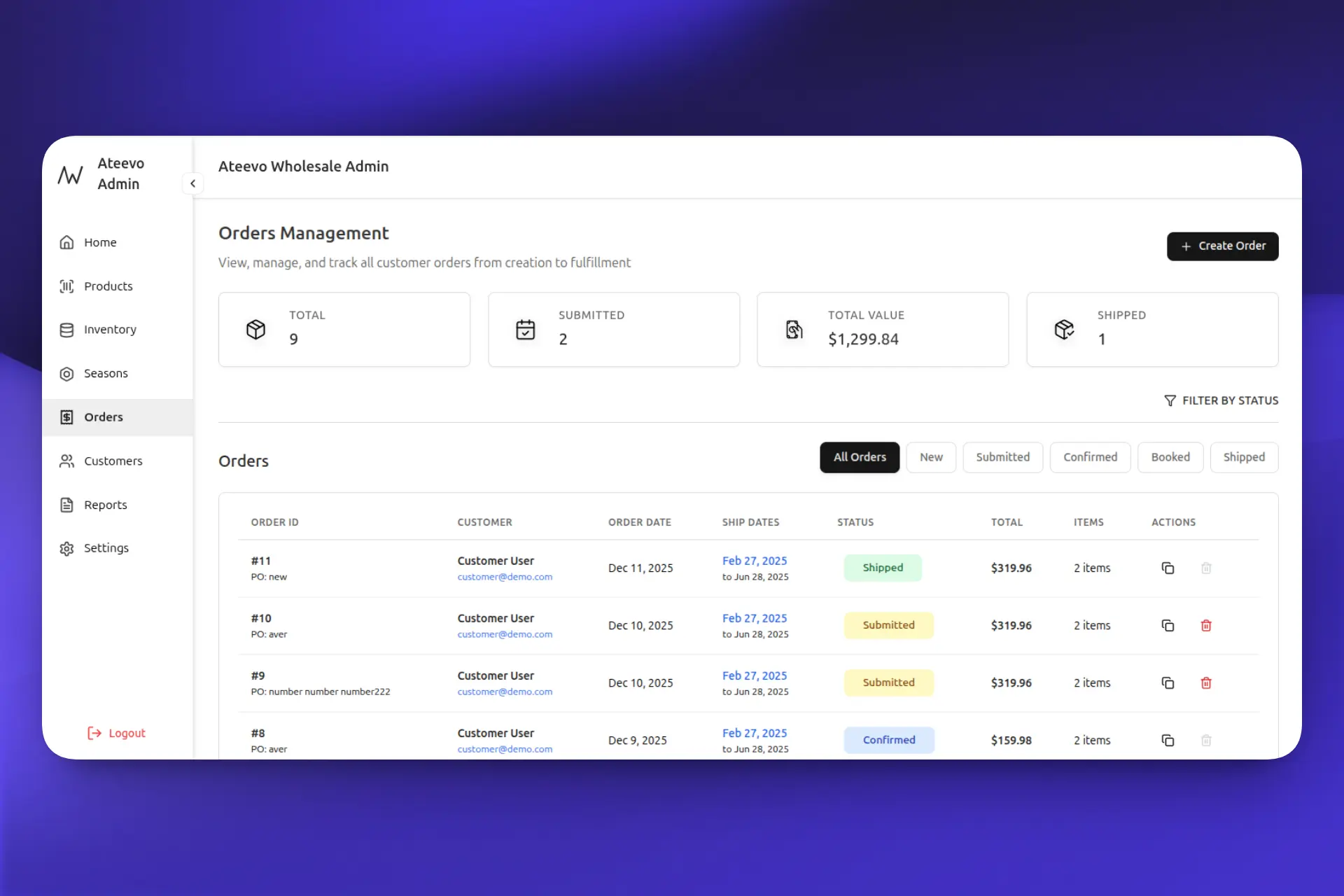Image resolution: width=1344 pixels, height=896 pixels.
Task: Filter orders by New
Action: point(931,457)
